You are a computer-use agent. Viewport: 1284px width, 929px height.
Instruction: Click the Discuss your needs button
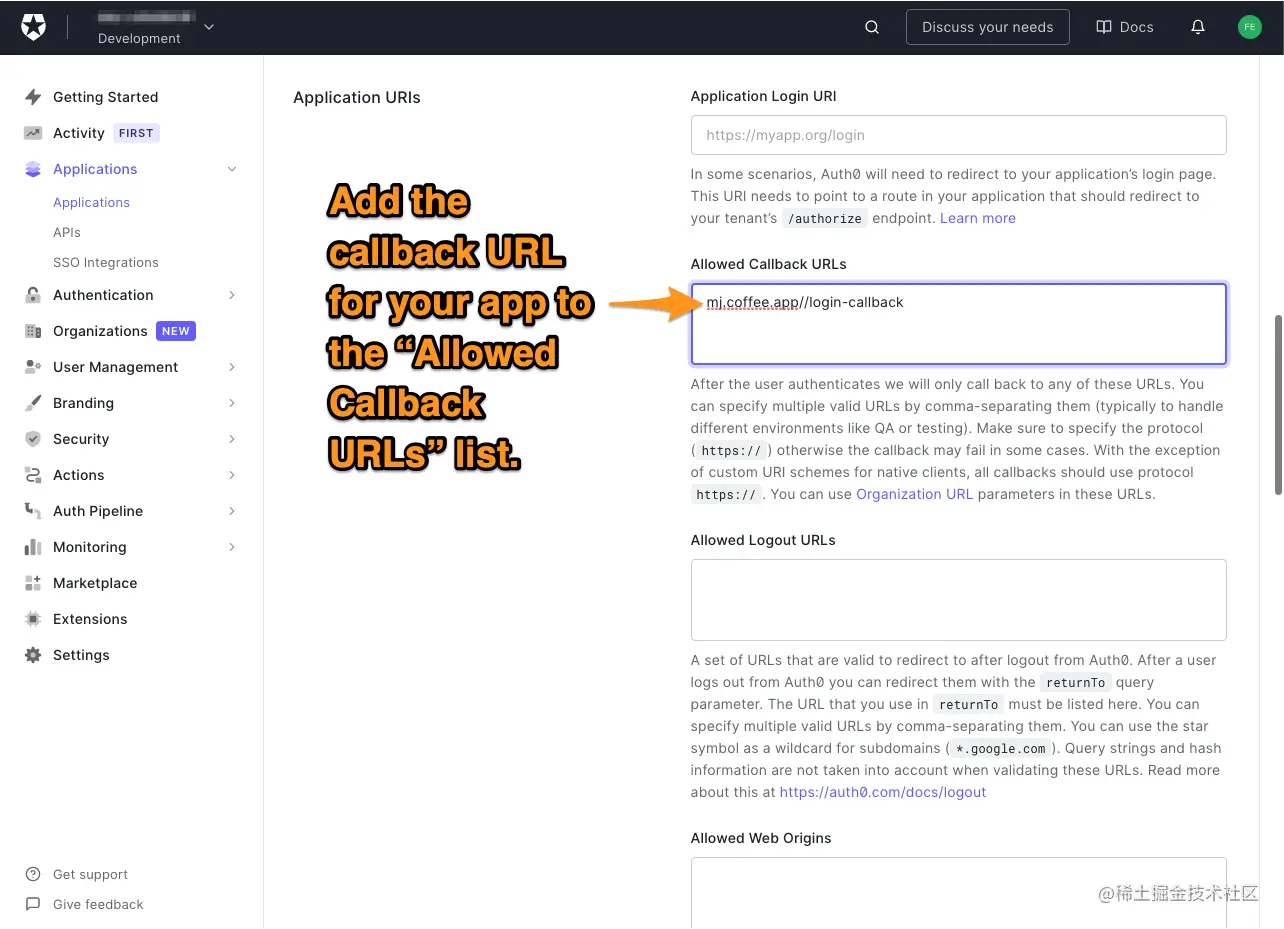coord(987,27)
